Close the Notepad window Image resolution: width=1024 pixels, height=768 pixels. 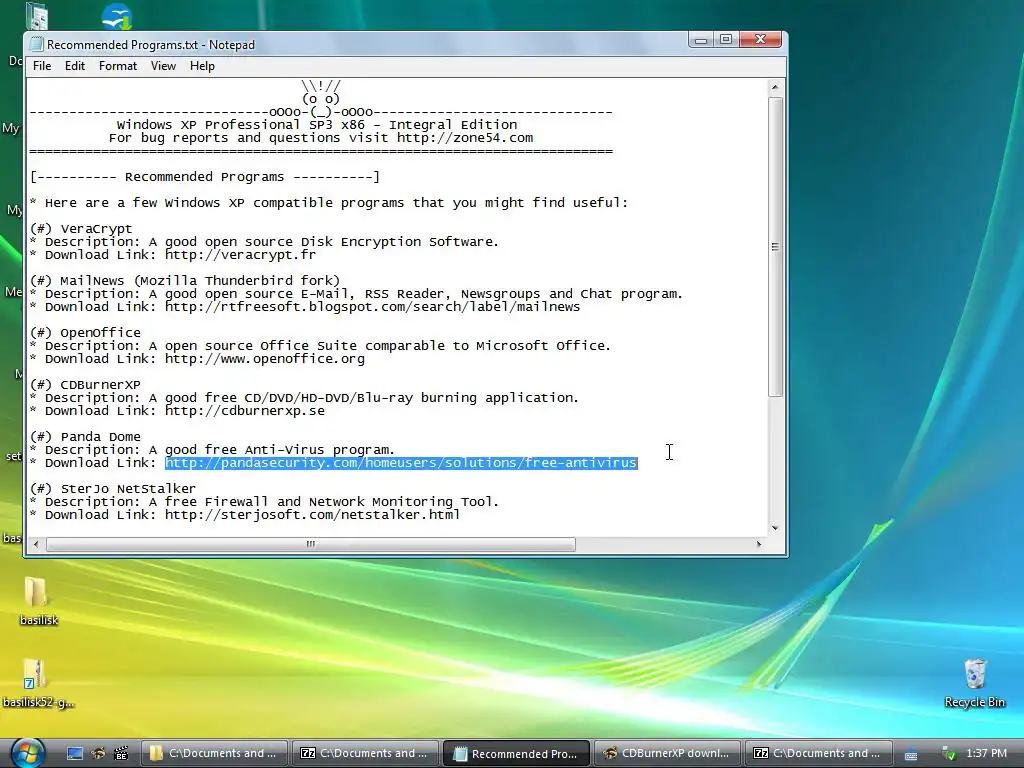click(x=760, y=40)
